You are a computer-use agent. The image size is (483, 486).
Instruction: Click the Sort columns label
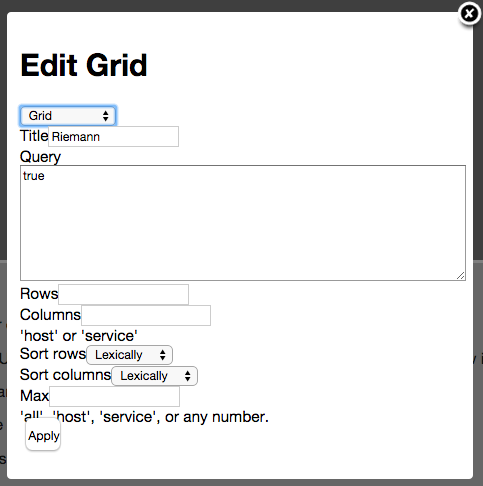pos(65,375)
